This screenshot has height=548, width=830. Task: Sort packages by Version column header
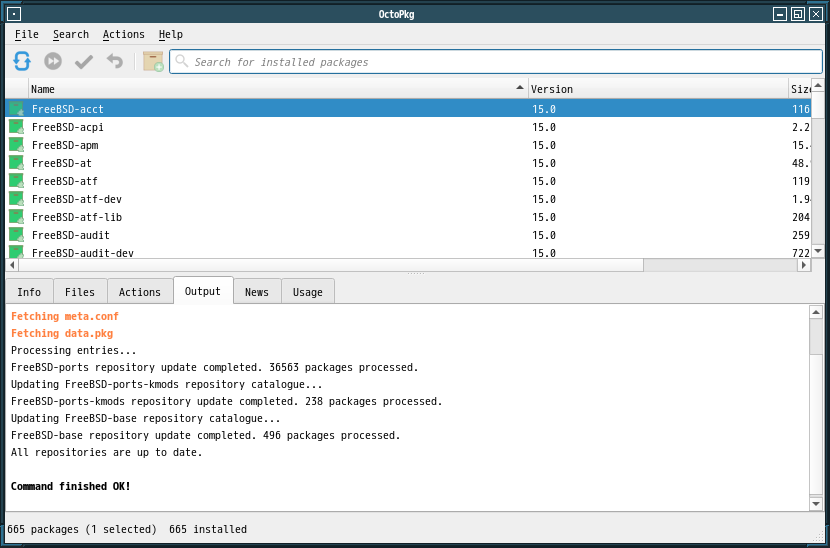658,89
